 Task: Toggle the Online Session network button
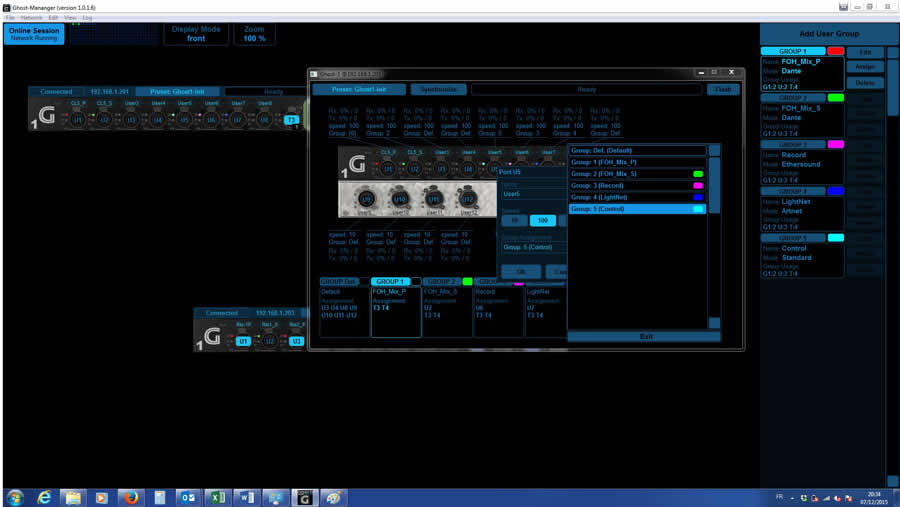pos(34,34)
